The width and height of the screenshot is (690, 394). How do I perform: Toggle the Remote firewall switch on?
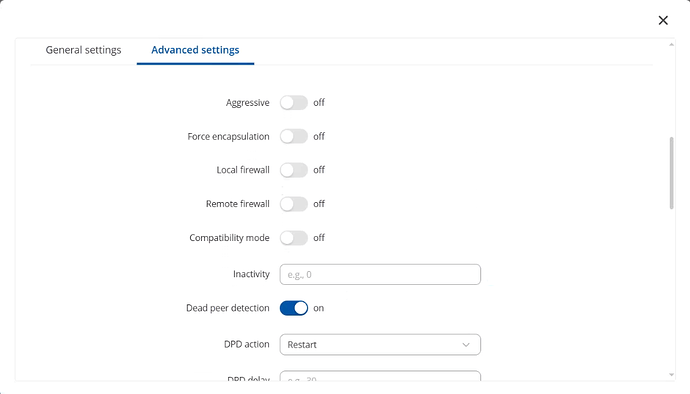tap(294, 204)
